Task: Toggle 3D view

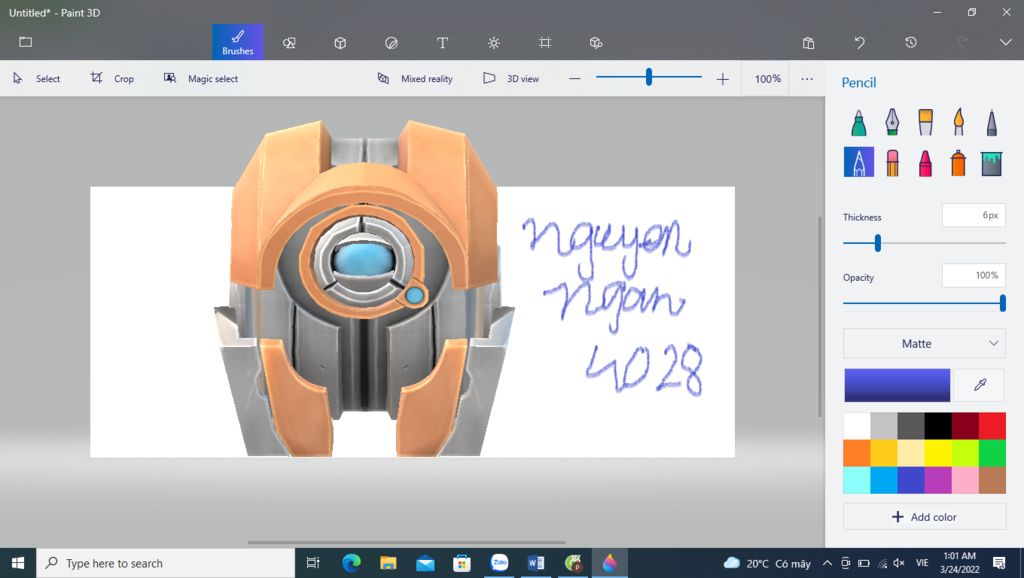Action: coord(511,78)
